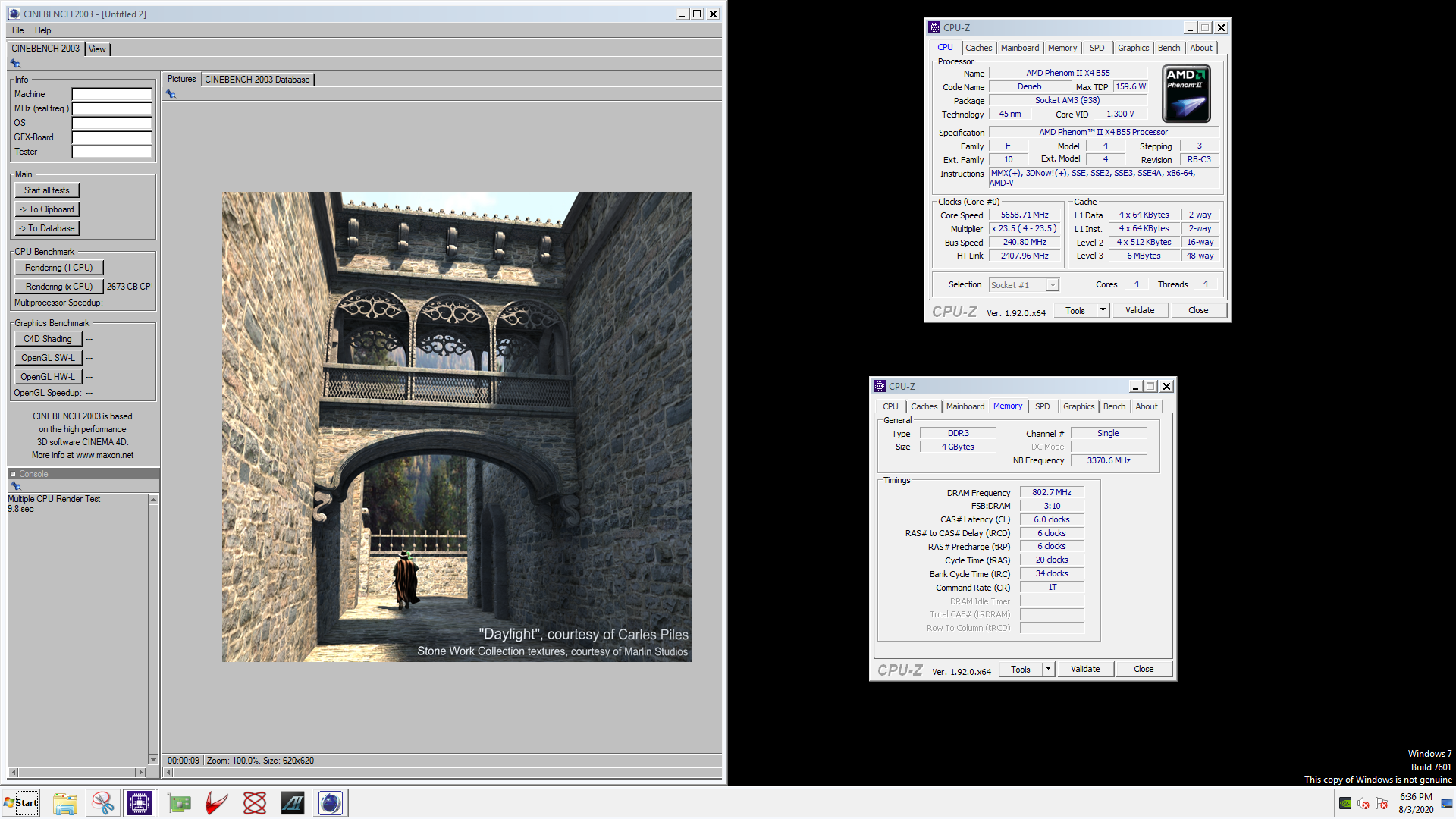The width and height of the screenshot is (1456, 819).
Task: Launch the Snipping Tool scissors icon in taskbar
Action: 102,803
